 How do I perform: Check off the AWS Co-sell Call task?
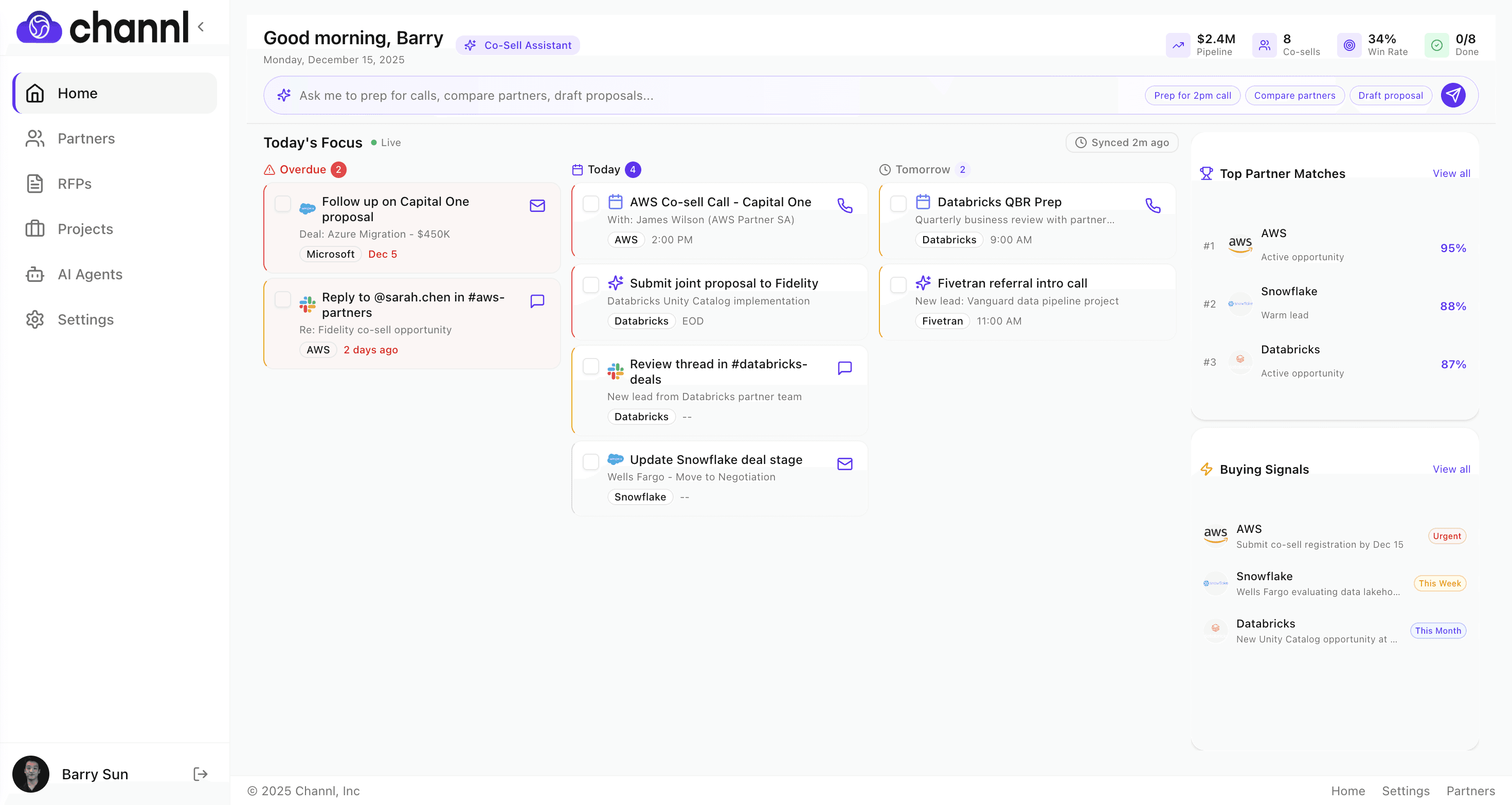pyautogui.click(x=590, y=203)
